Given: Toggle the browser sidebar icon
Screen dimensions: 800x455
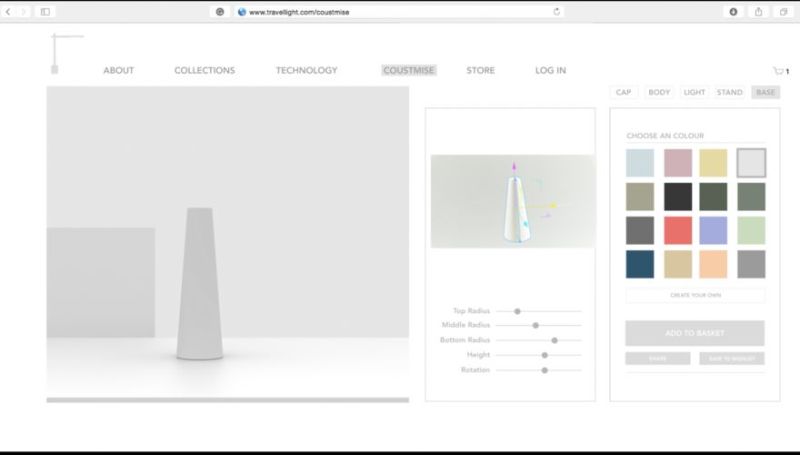Looking at the screenshot, I should 45,12.
